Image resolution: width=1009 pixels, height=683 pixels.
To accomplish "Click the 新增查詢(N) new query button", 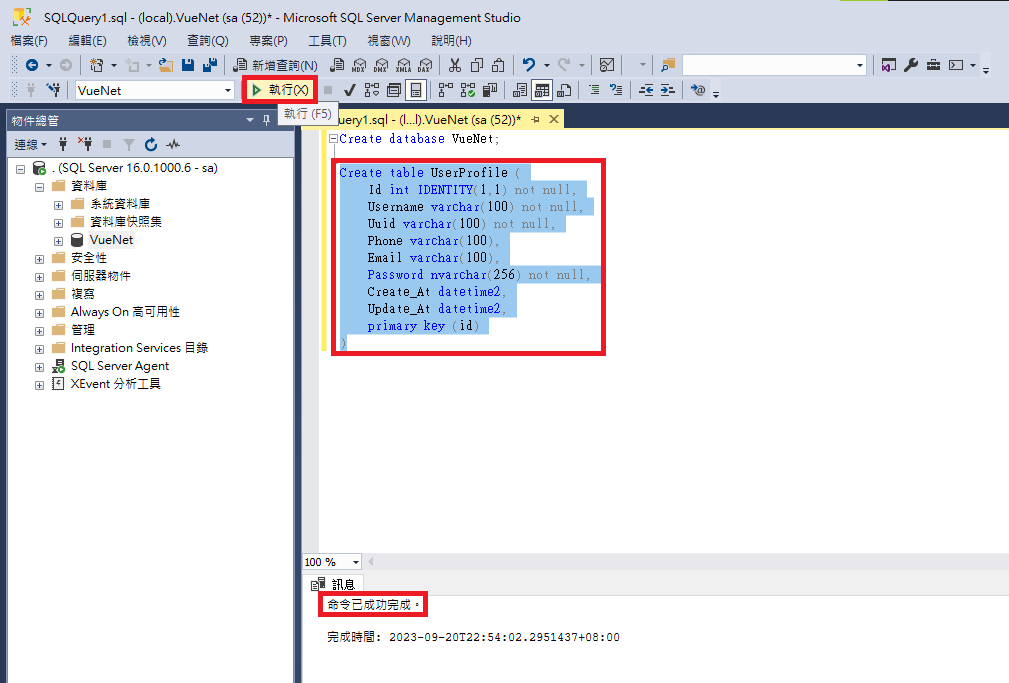I will pos(275,65).
